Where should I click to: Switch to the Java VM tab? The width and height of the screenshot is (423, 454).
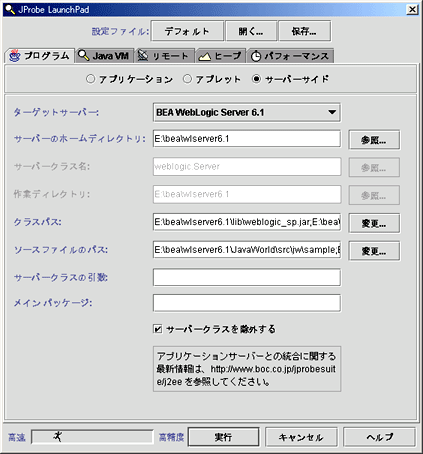click(105, 56)
